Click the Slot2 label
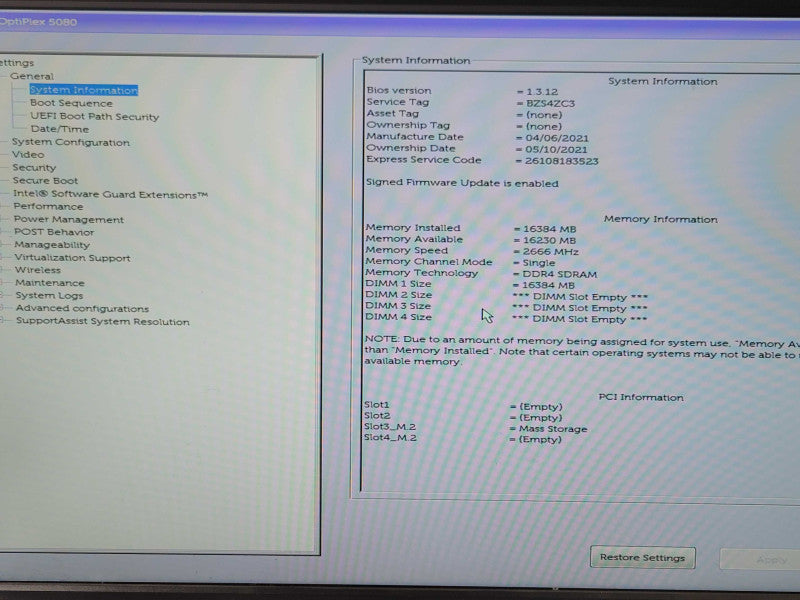 point(377,416)
